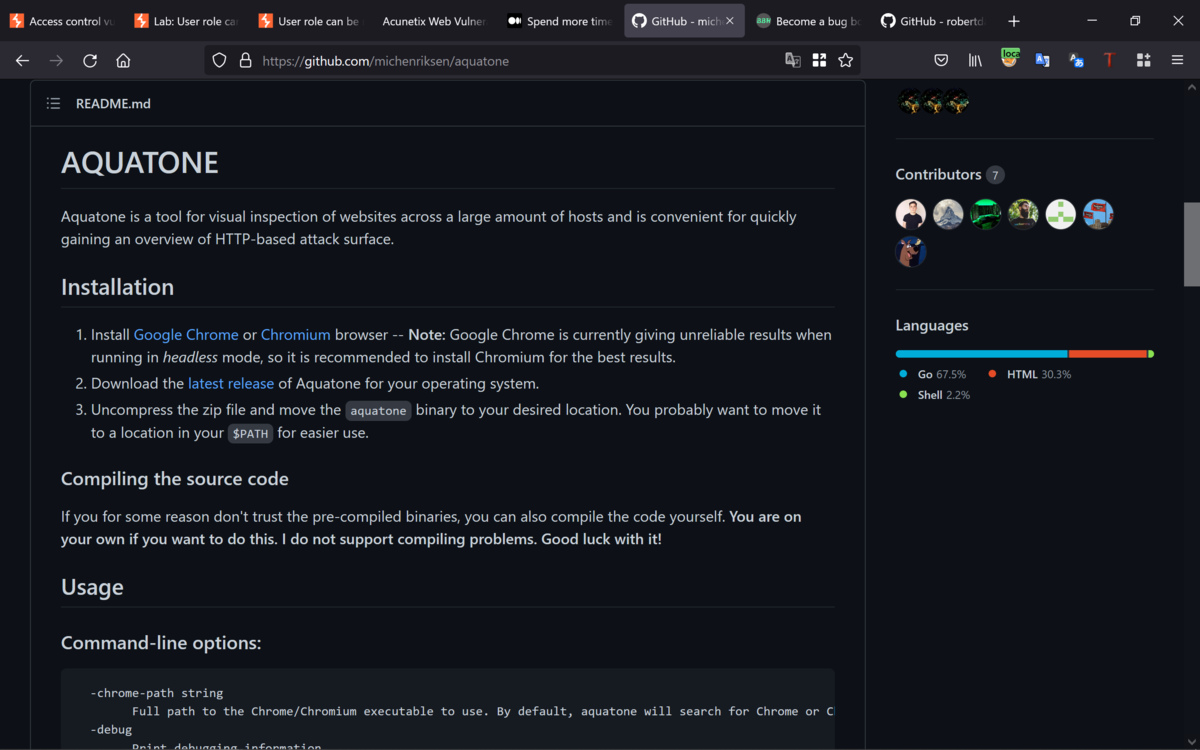Open first contributor avatar profile
This screenshot has width=1200, height=750.
[911, 214]
